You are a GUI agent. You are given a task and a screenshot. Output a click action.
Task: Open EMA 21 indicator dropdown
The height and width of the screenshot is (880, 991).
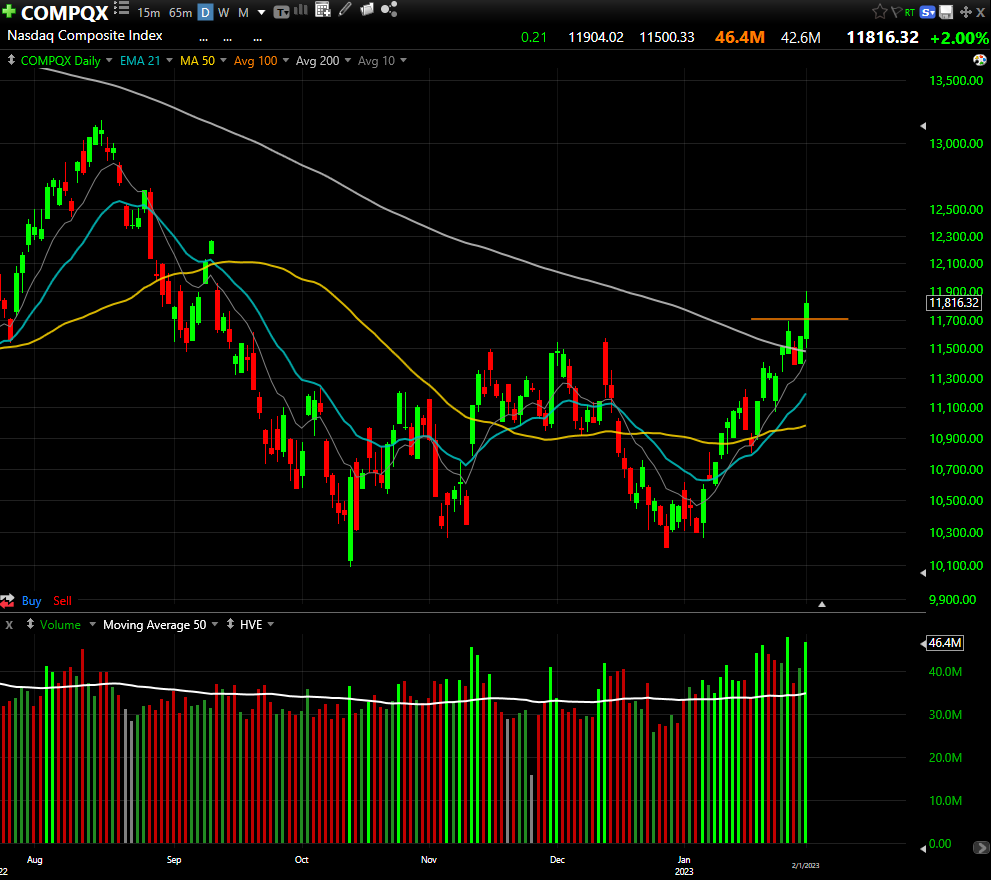169,60
